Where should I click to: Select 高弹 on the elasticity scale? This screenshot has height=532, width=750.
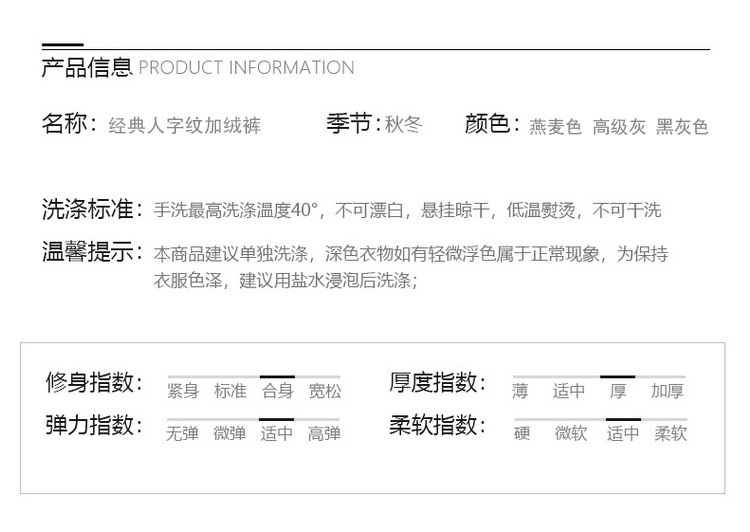(x=324, y=433)
